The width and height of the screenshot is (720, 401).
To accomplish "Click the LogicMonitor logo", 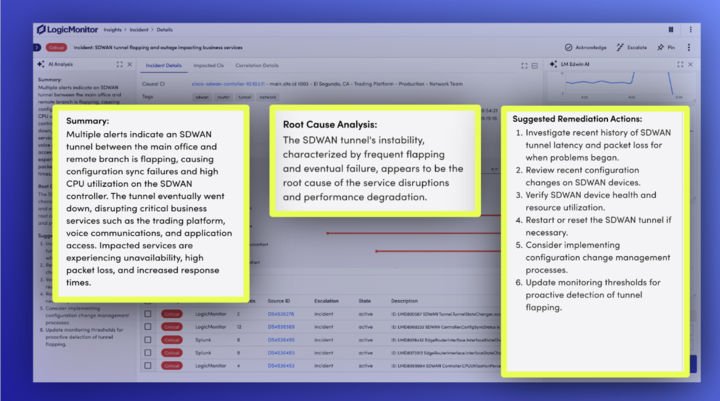I will [x=68, y=29].
